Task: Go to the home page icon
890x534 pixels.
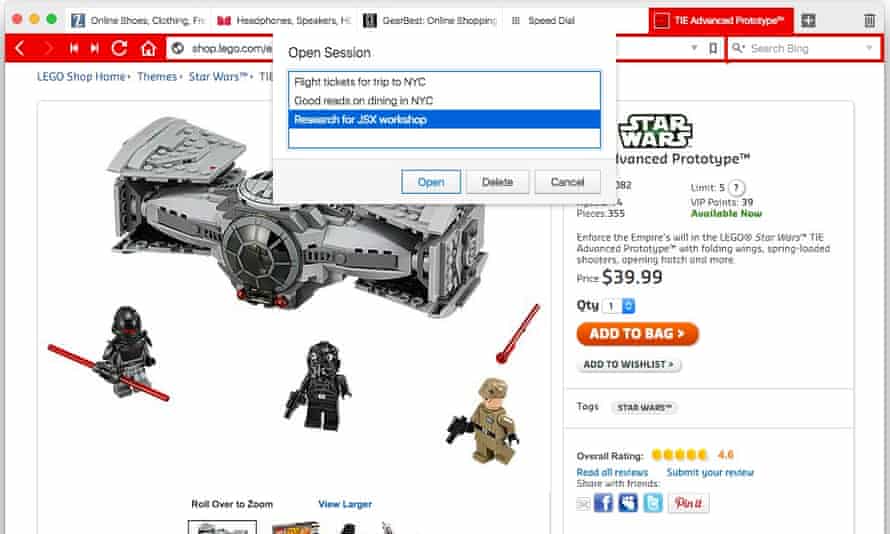Action: click(148, 48)
